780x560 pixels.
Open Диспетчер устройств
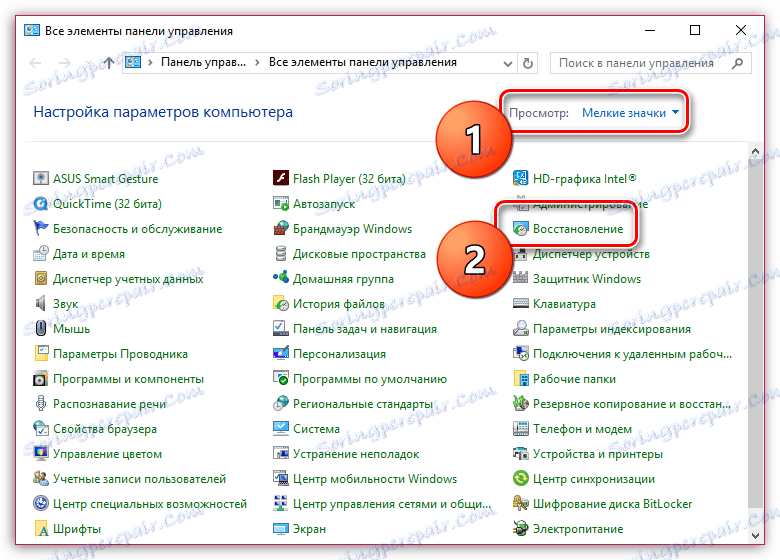591,254
